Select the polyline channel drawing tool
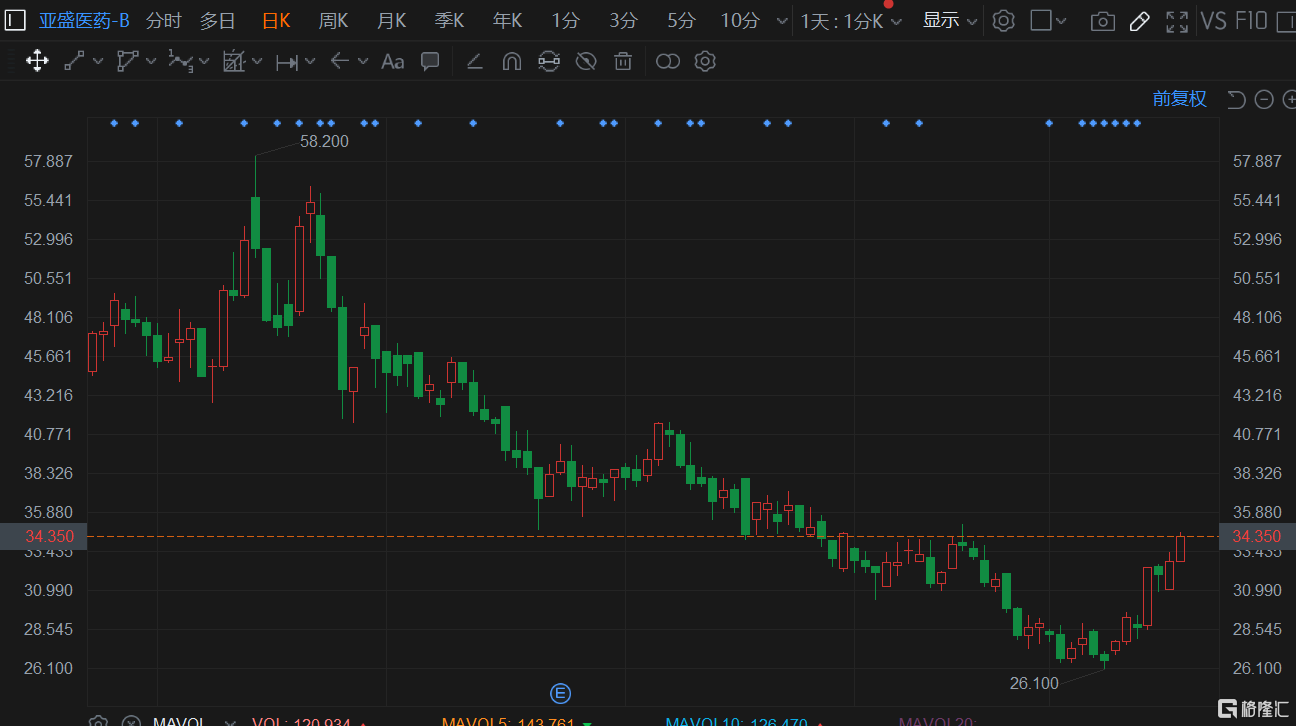Screen dimensions: 1296x726 [x=127, y=61]
